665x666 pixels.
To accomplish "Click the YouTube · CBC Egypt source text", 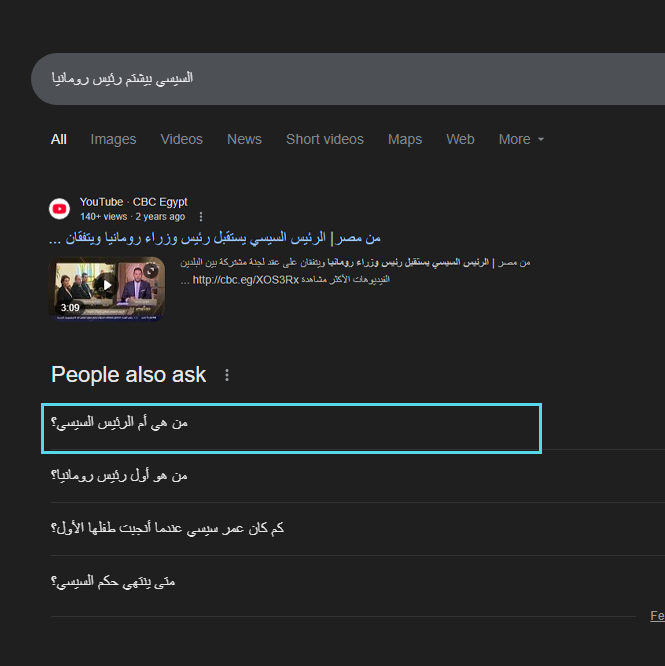I will (133, 202).
